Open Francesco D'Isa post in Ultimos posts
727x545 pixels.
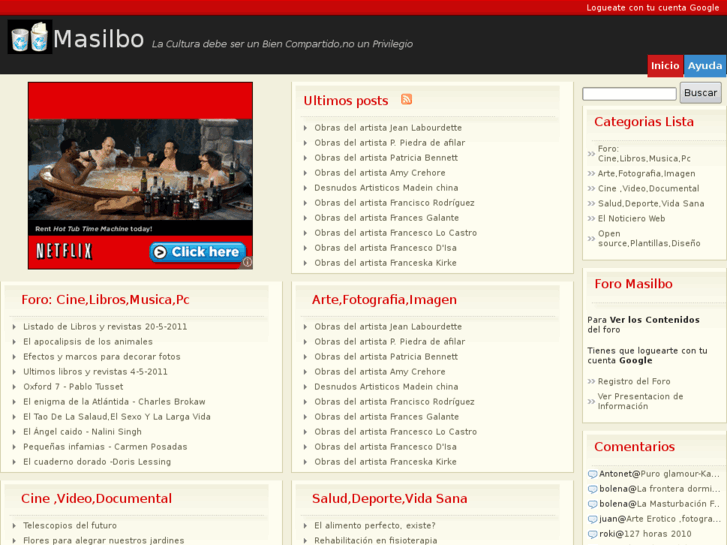tap(385, 248)
